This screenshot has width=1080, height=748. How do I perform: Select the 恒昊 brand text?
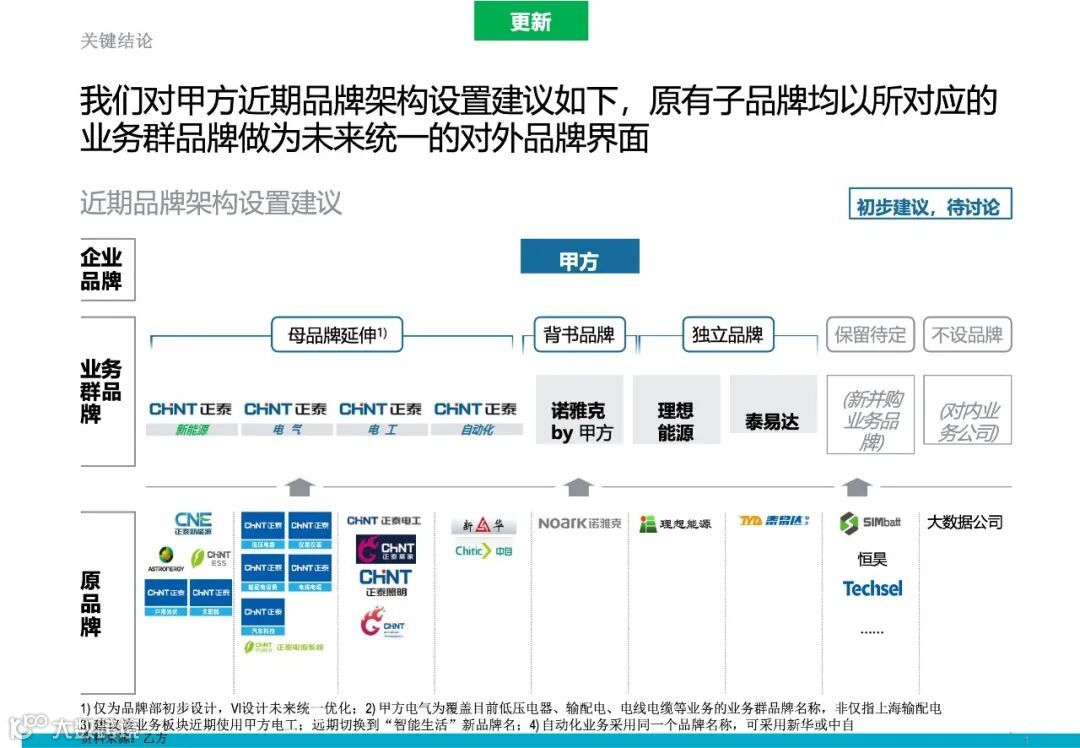[x=872, y=558]
